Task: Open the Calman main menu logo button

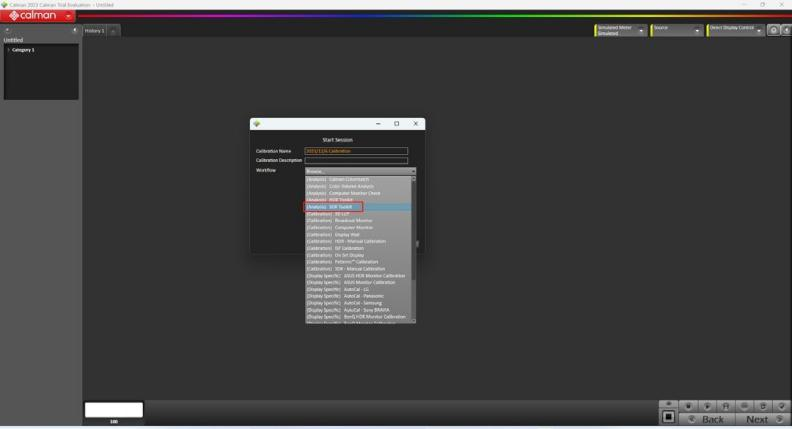Action: 37,16
